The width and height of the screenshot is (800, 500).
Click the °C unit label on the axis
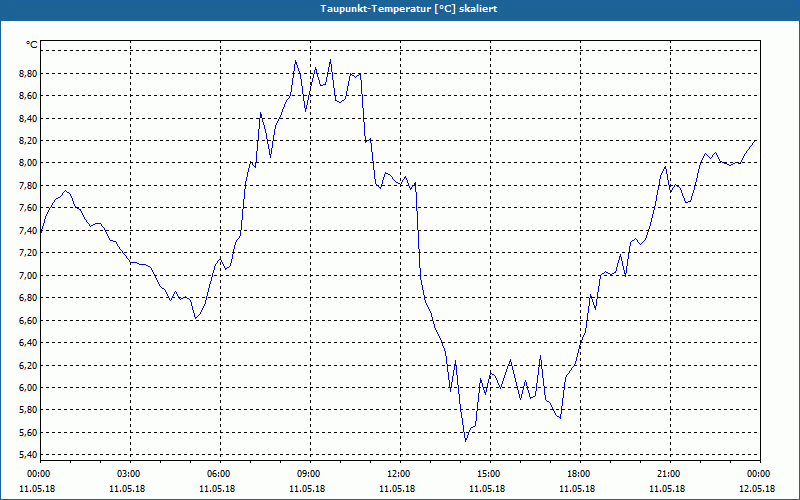(x=32, y=45)
